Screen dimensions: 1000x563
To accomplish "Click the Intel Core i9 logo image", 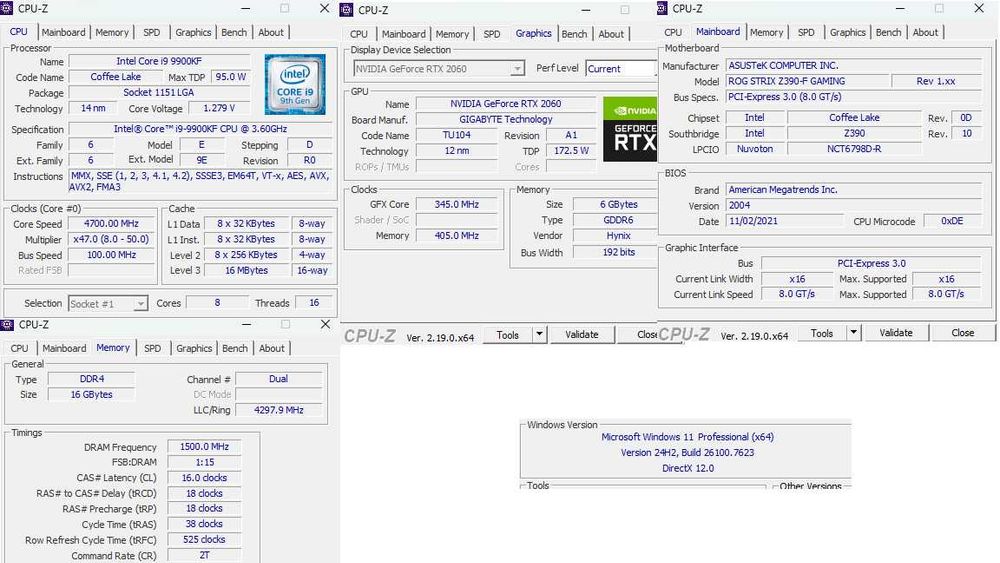I will [295, 84].
